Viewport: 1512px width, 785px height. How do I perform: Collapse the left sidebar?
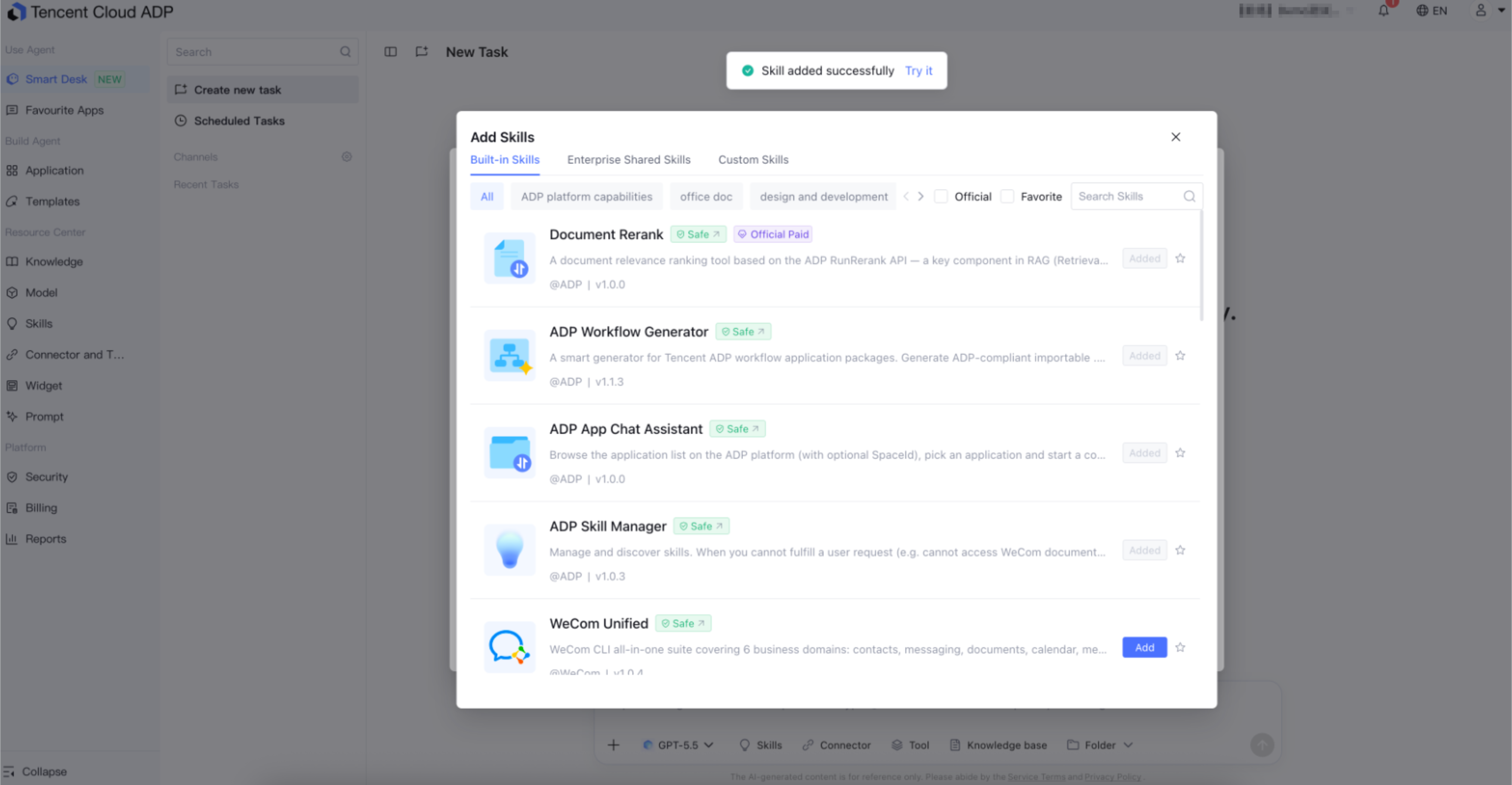click(x=35, y=772)
